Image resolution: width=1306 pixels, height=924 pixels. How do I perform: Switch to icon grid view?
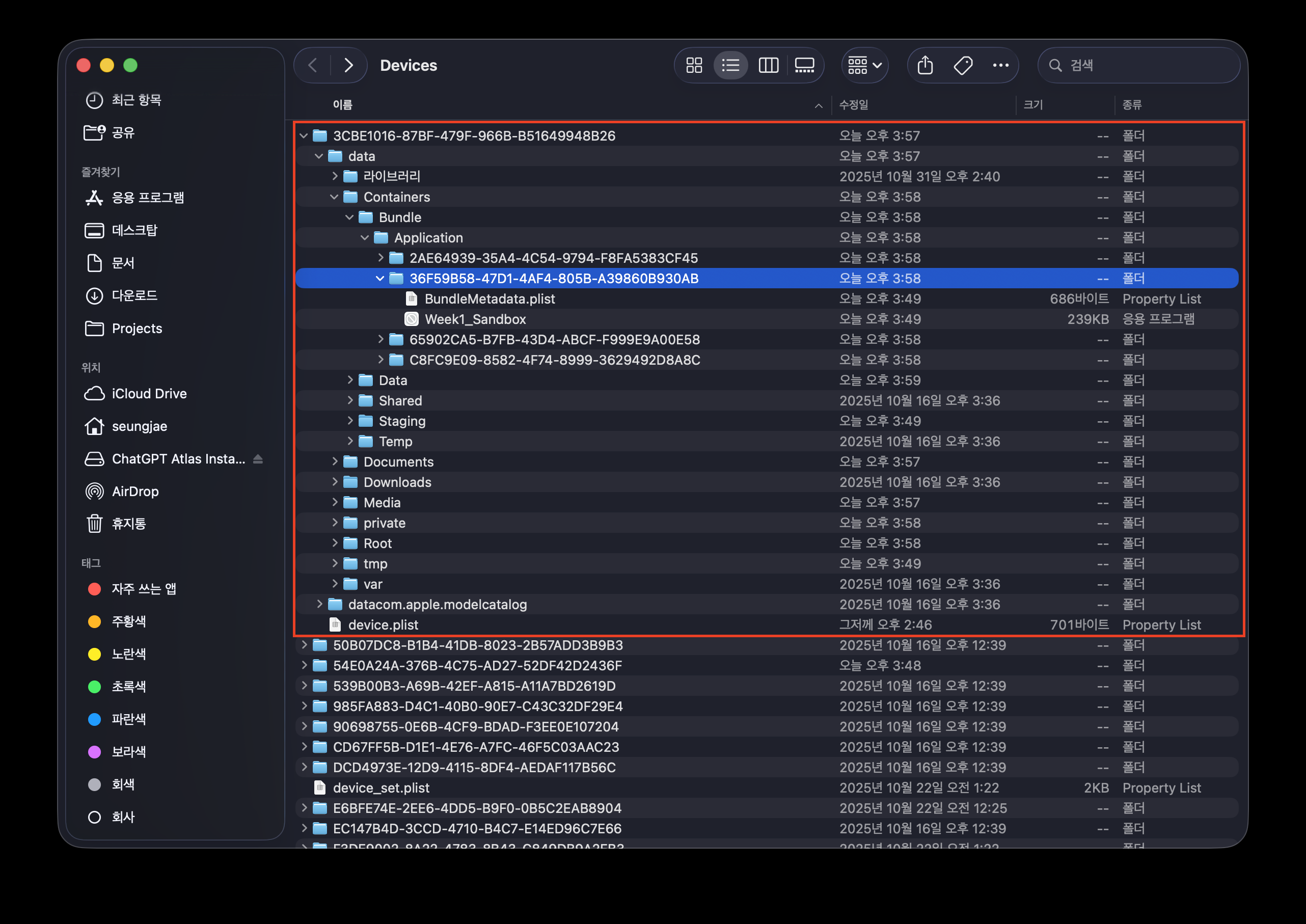(694, 65)
